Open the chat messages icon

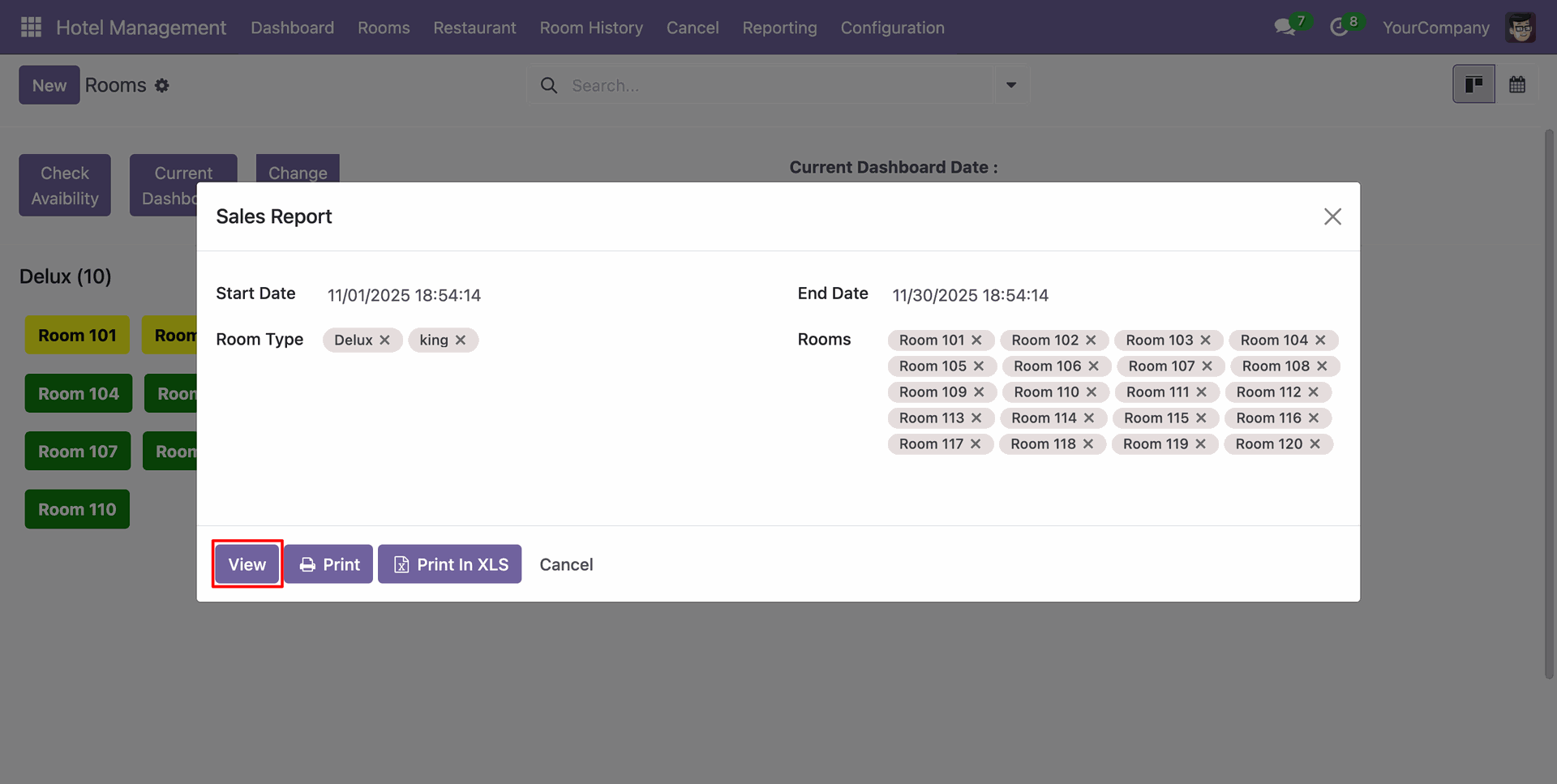coord(1284,28)
